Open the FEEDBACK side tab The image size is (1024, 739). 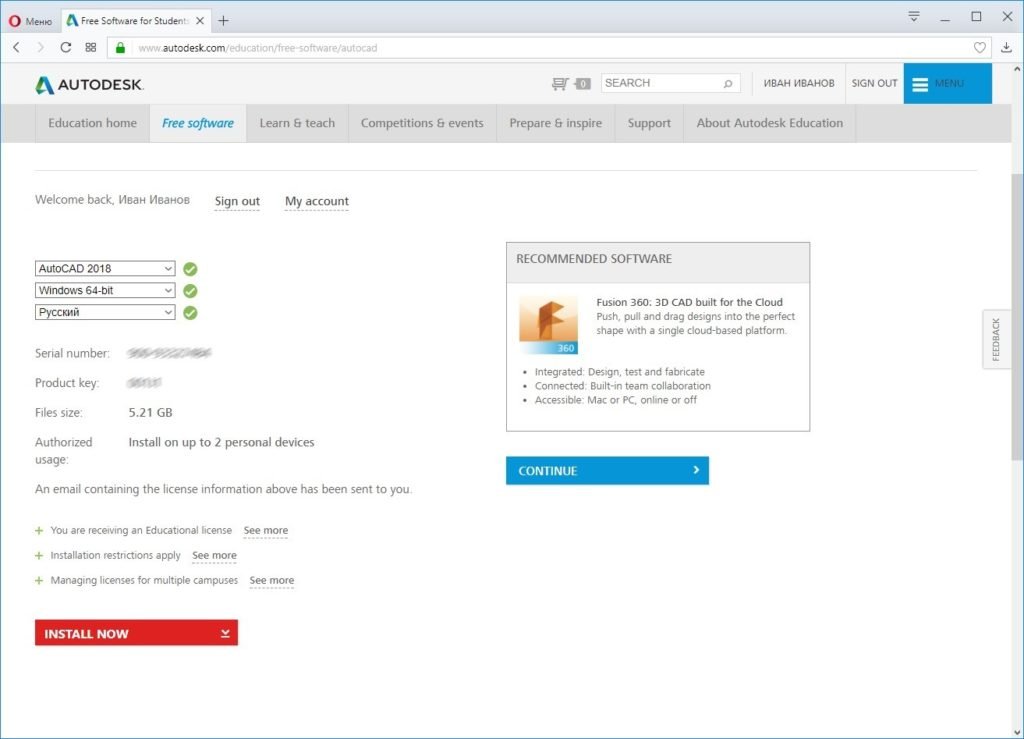[x=996, y=339]
